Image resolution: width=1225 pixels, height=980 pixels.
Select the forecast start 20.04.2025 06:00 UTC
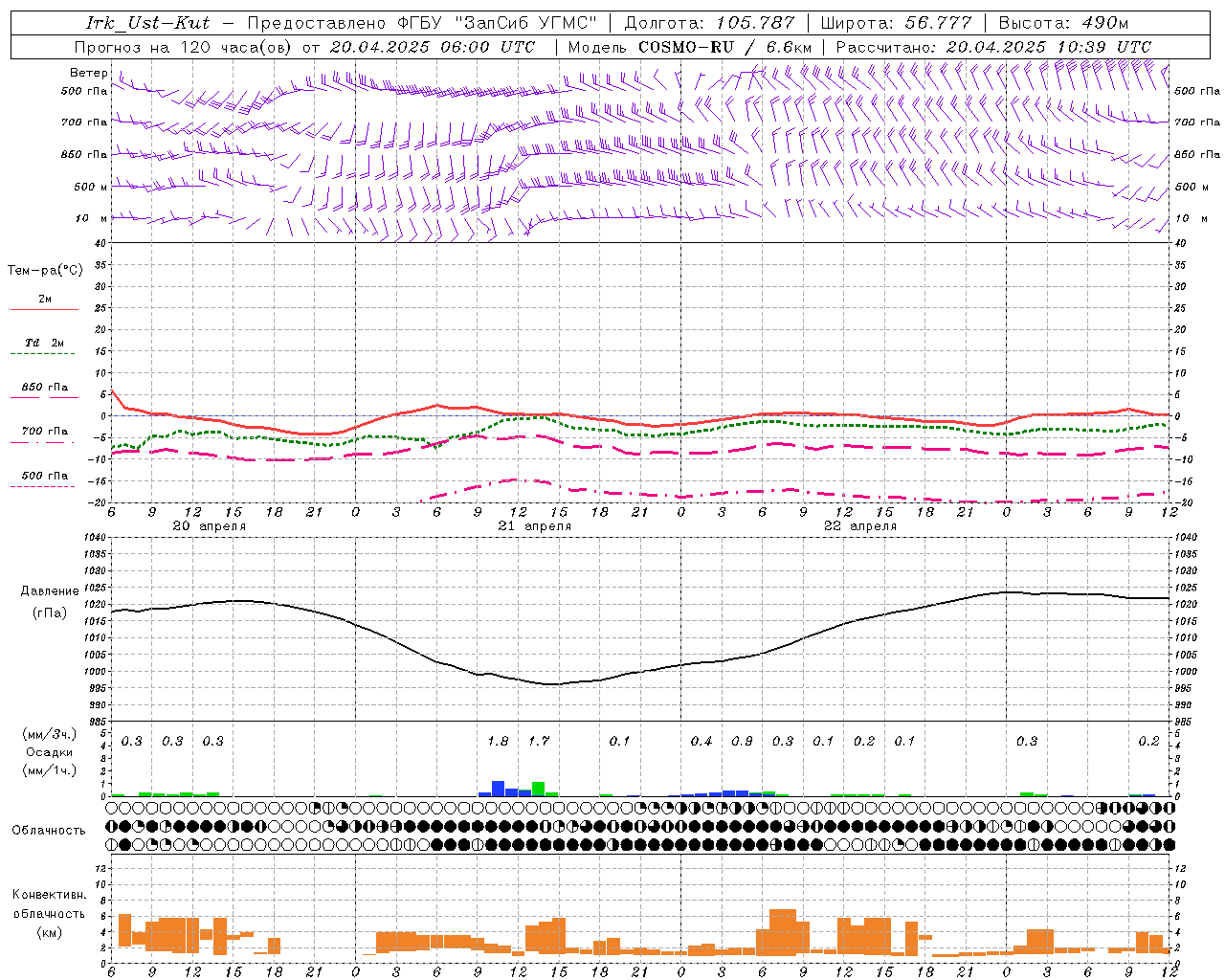[x=433, y=46]
